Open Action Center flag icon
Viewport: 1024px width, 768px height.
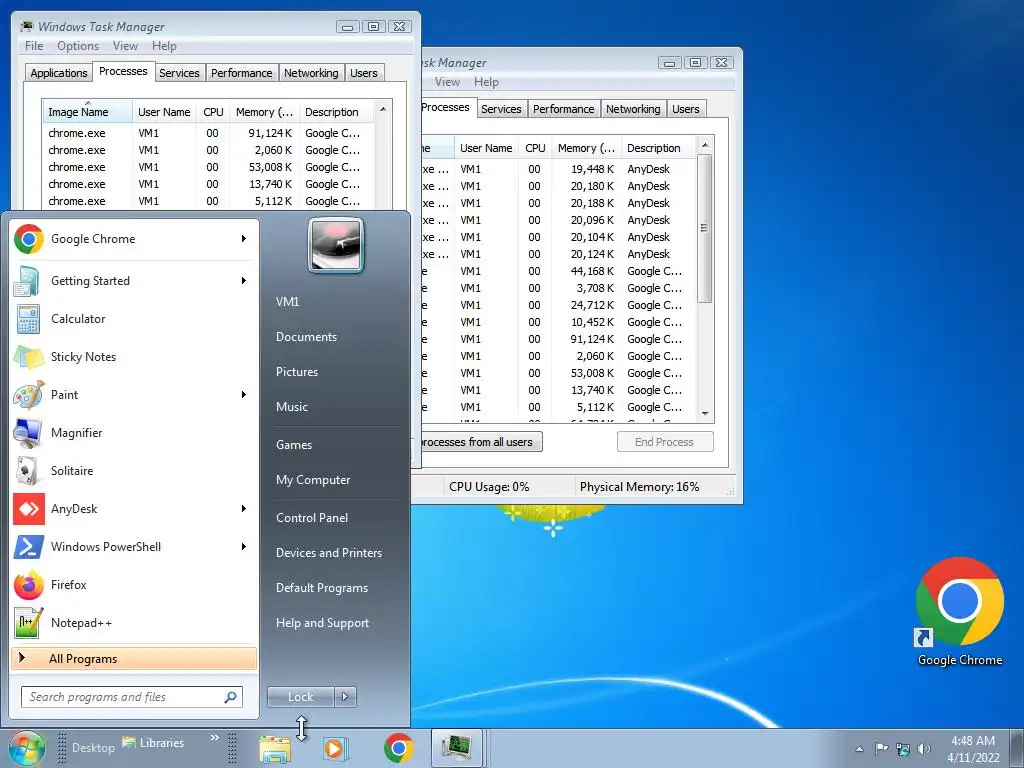881,749
